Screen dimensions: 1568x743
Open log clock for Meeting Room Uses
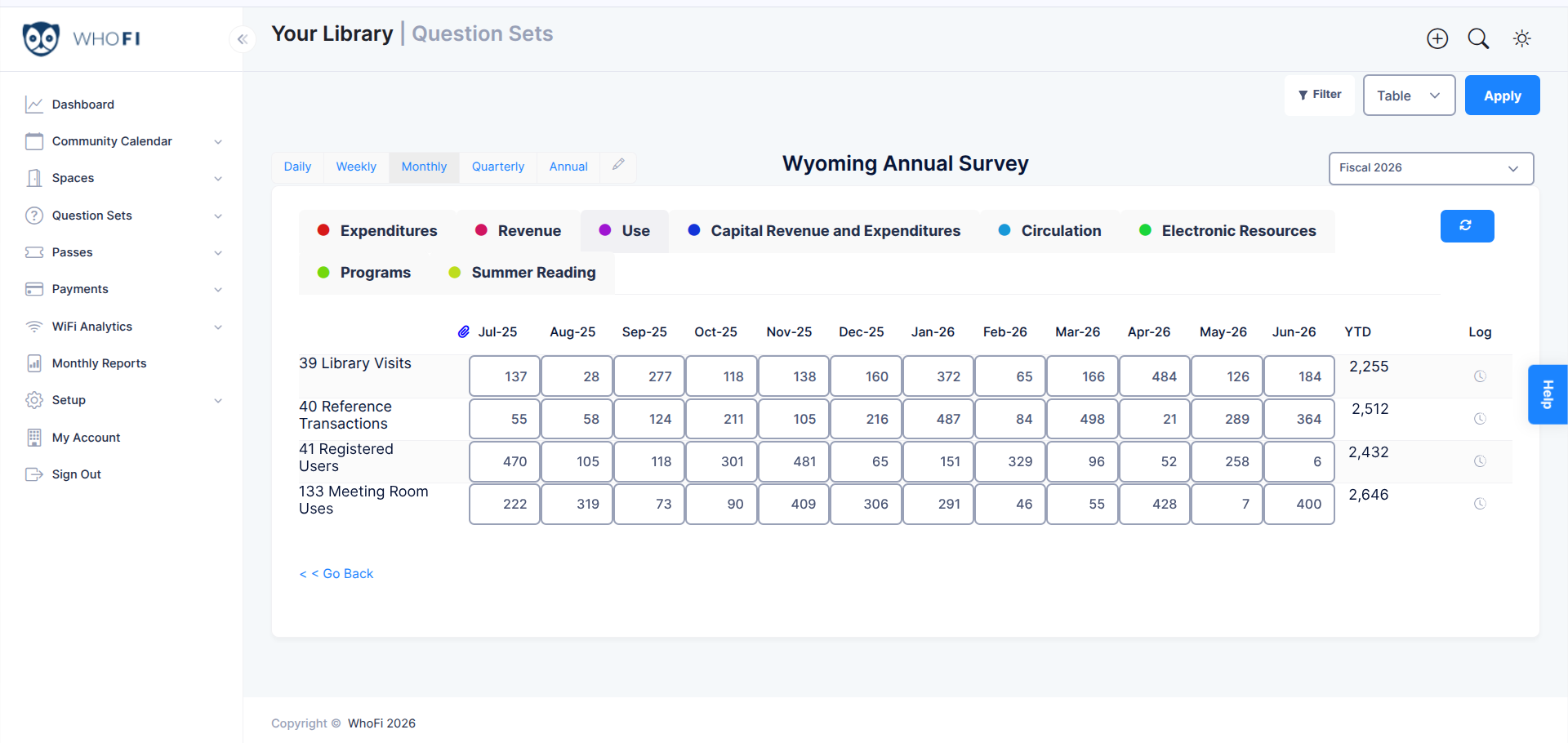1479,504
